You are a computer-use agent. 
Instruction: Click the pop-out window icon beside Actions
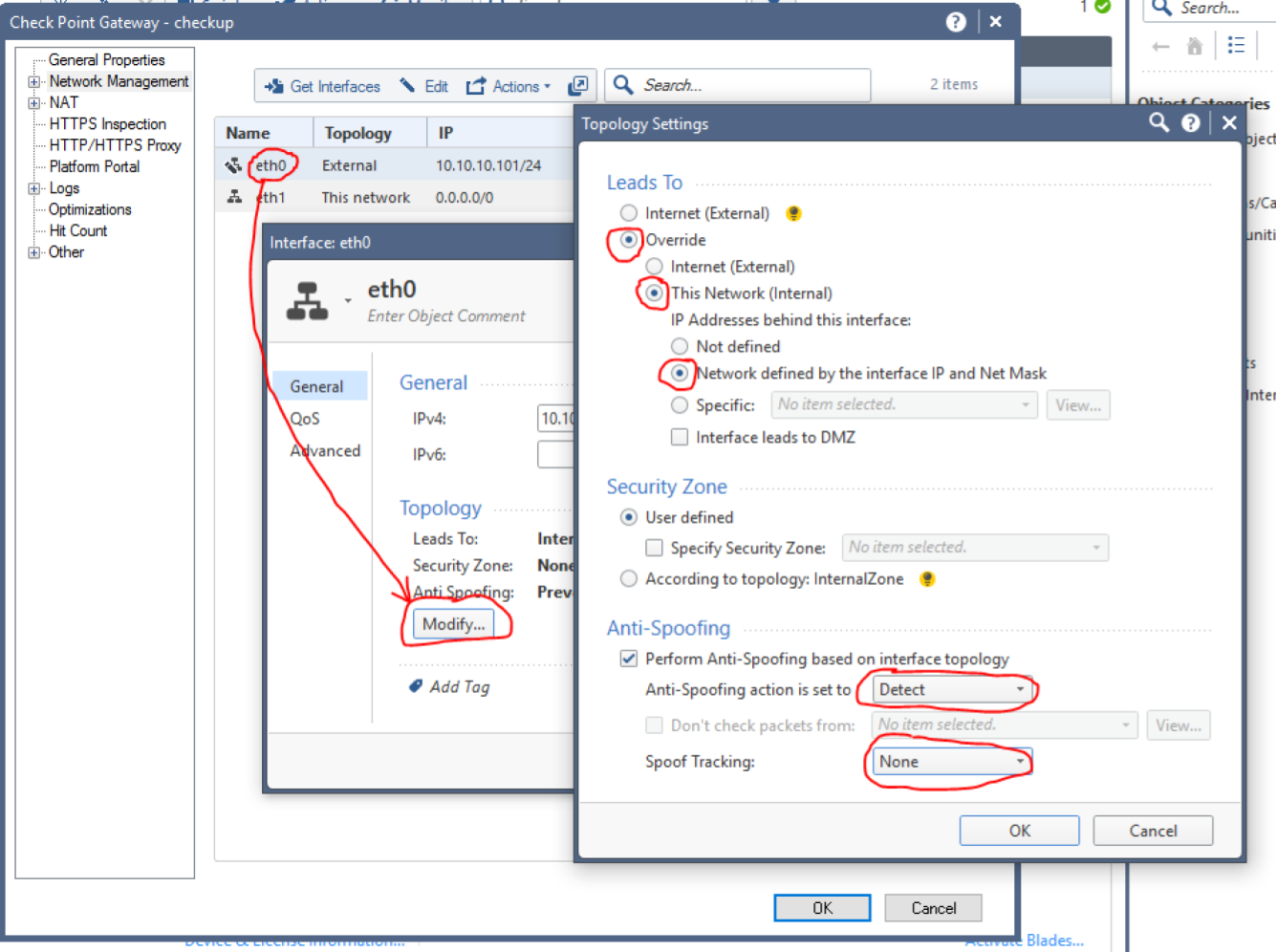[577, 86]
